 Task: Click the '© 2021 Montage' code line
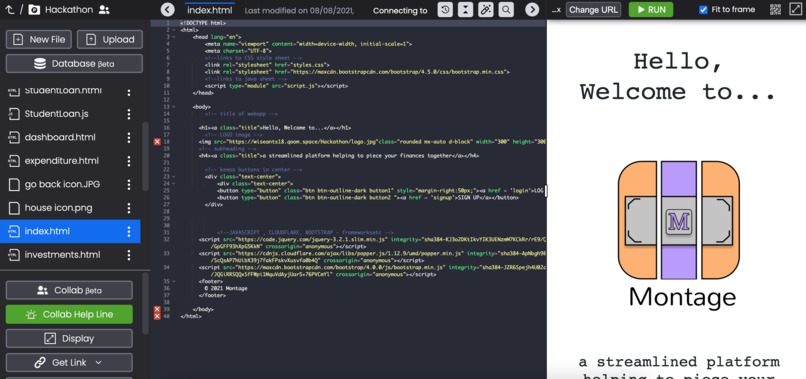coord(226,288)
